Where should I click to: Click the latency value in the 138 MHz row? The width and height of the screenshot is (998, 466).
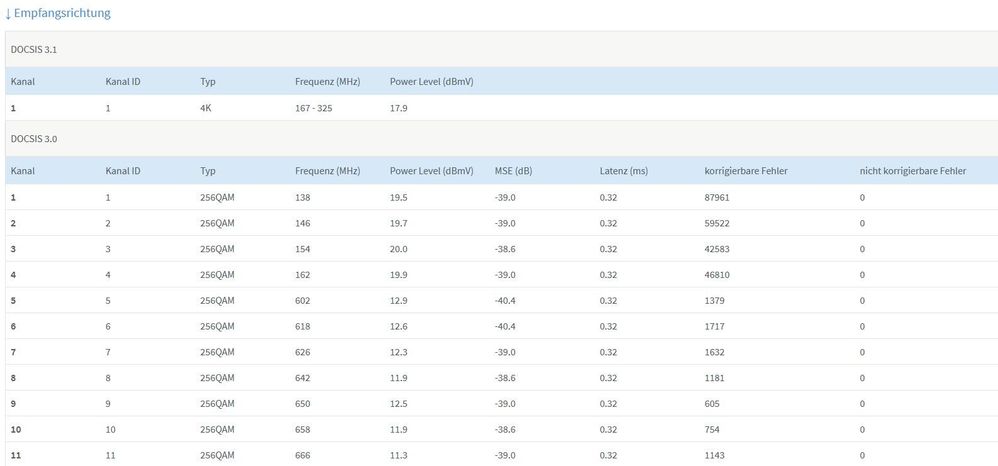tap(608, 197)
